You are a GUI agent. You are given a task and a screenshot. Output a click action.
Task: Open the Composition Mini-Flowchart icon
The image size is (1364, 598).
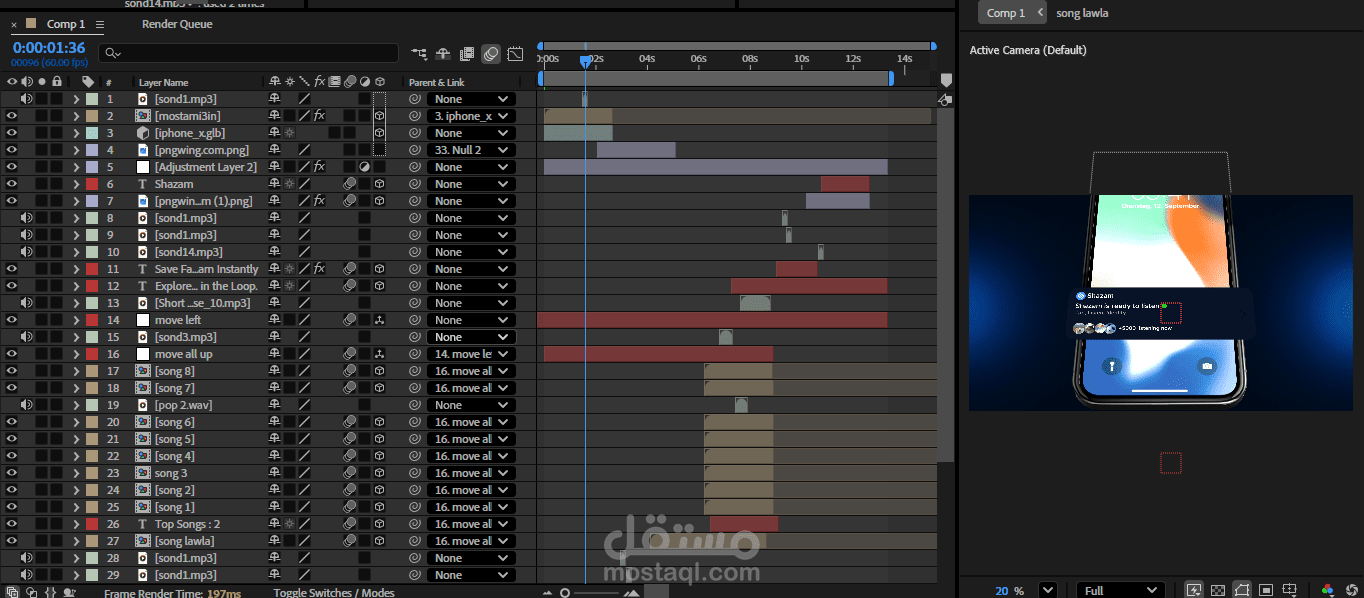click(418, 54)
